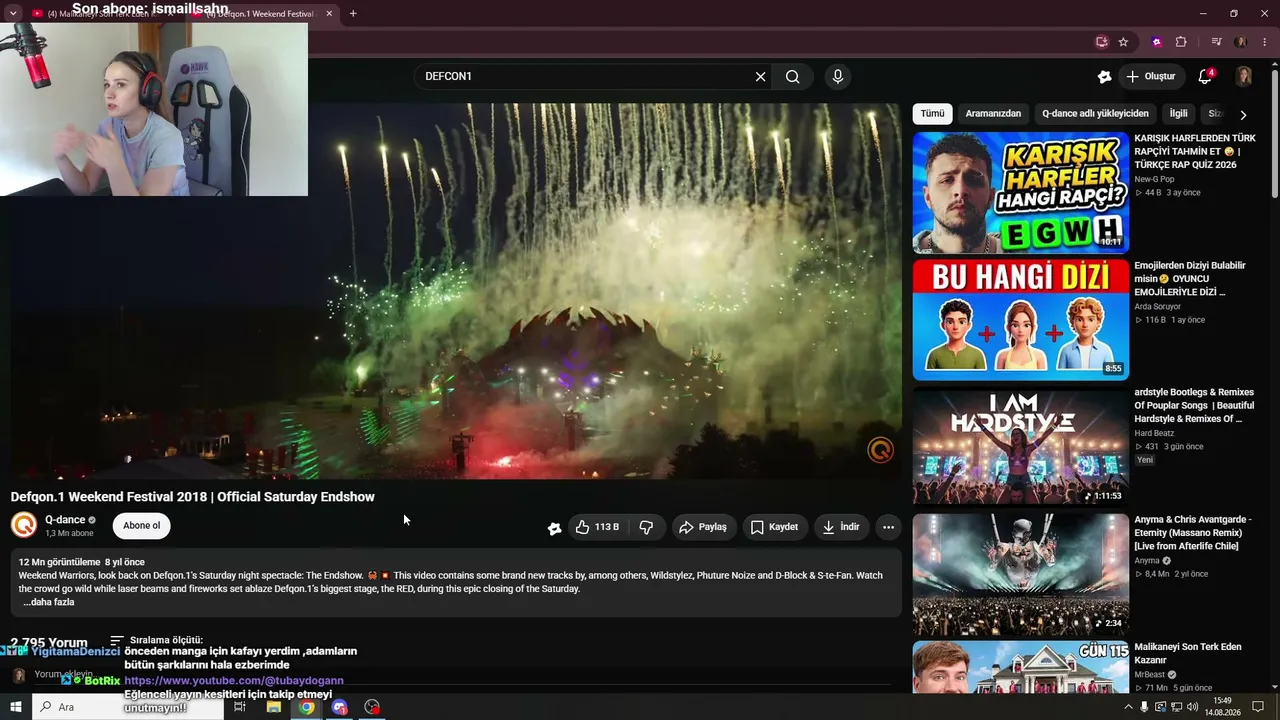Viewport: 1280px width, 720px height.
Task: Expand description with ...daha fazla
Action: tap(49, 602)
